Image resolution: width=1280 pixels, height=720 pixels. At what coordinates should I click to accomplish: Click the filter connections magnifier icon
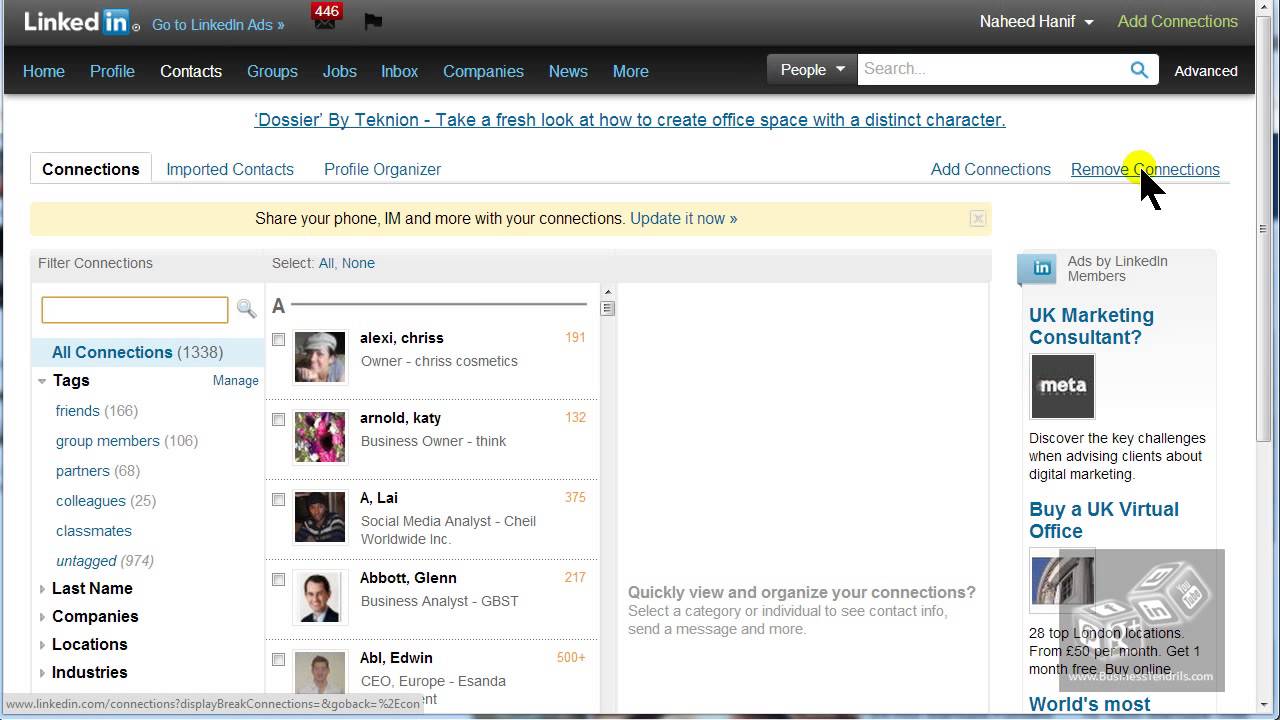click(x=246, y=310)
